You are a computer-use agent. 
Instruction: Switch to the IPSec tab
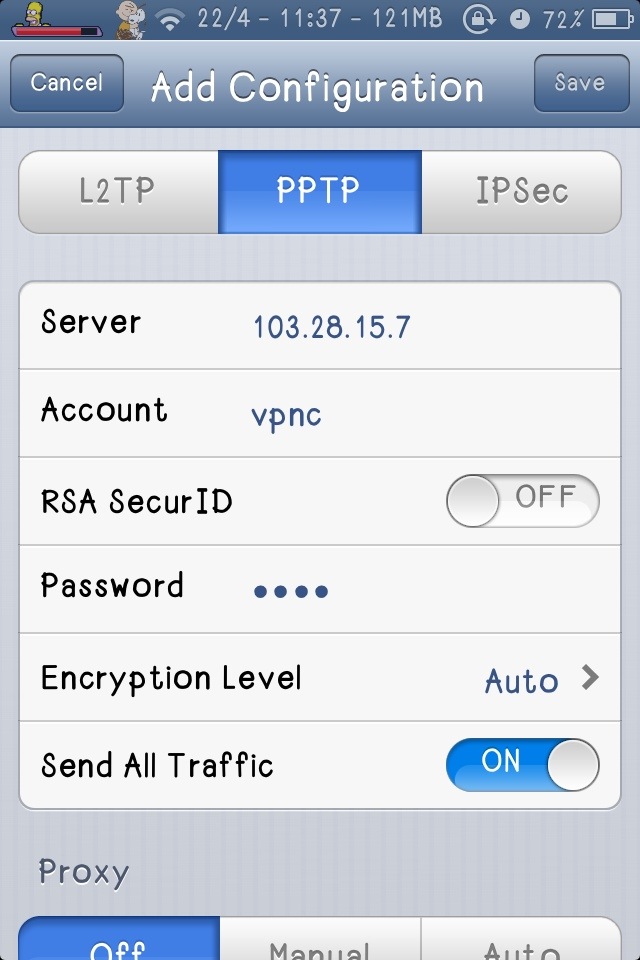pos(521,192)
